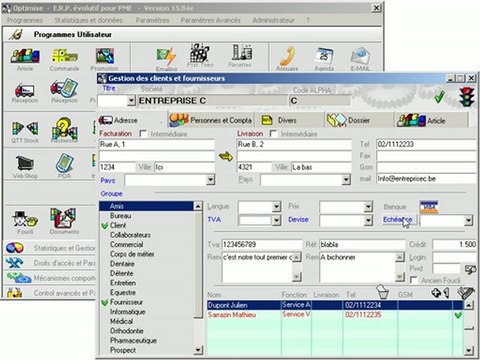
Task: Open the Langue dropdown
Action: [x=276, y=207]
